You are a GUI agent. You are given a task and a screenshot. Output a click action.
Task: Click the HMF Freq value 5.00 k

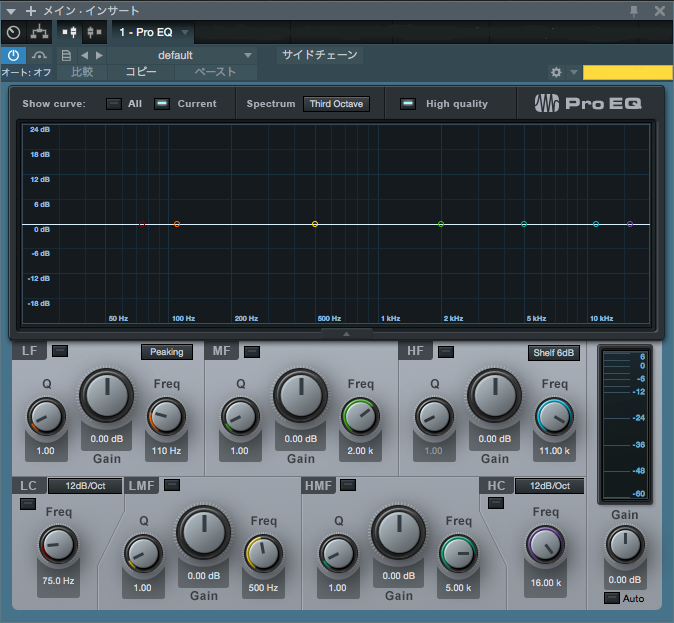pyautogui.click(x=458, y=588)
